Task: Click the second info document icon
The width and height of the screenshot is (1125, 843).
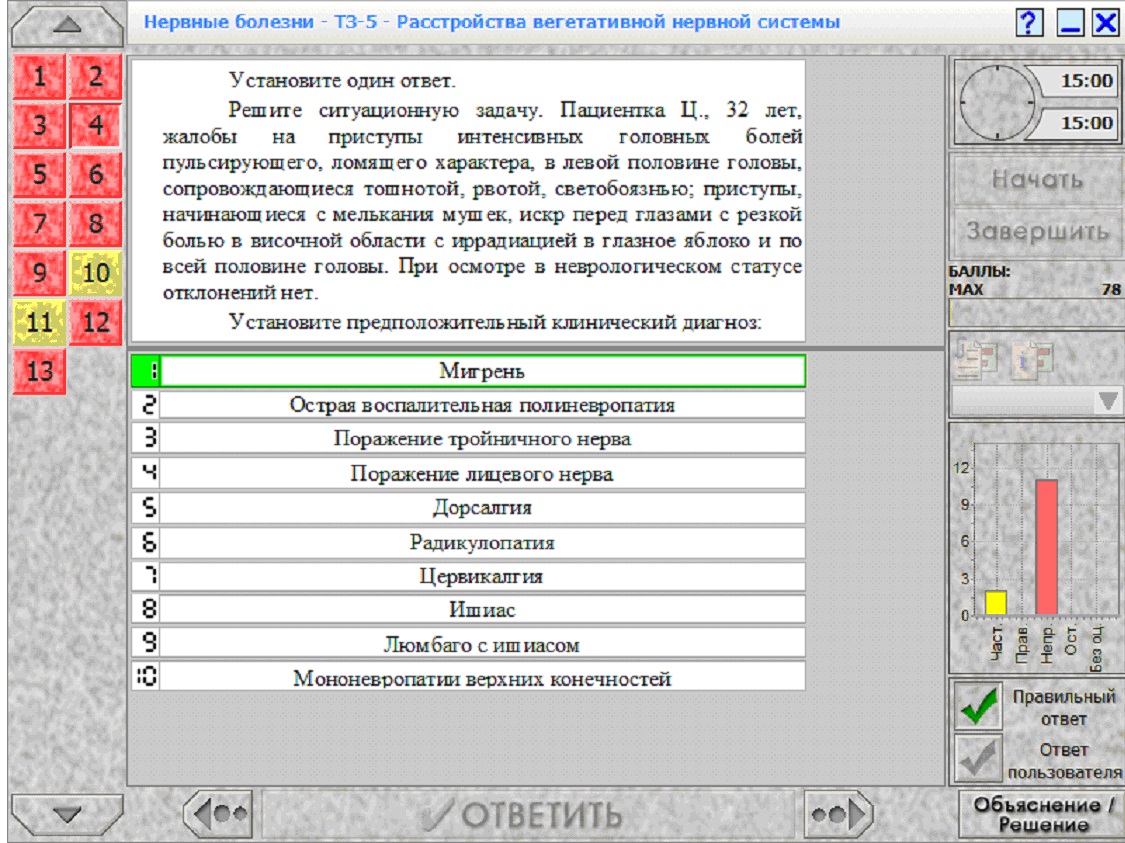Action: pos(1032,359)
